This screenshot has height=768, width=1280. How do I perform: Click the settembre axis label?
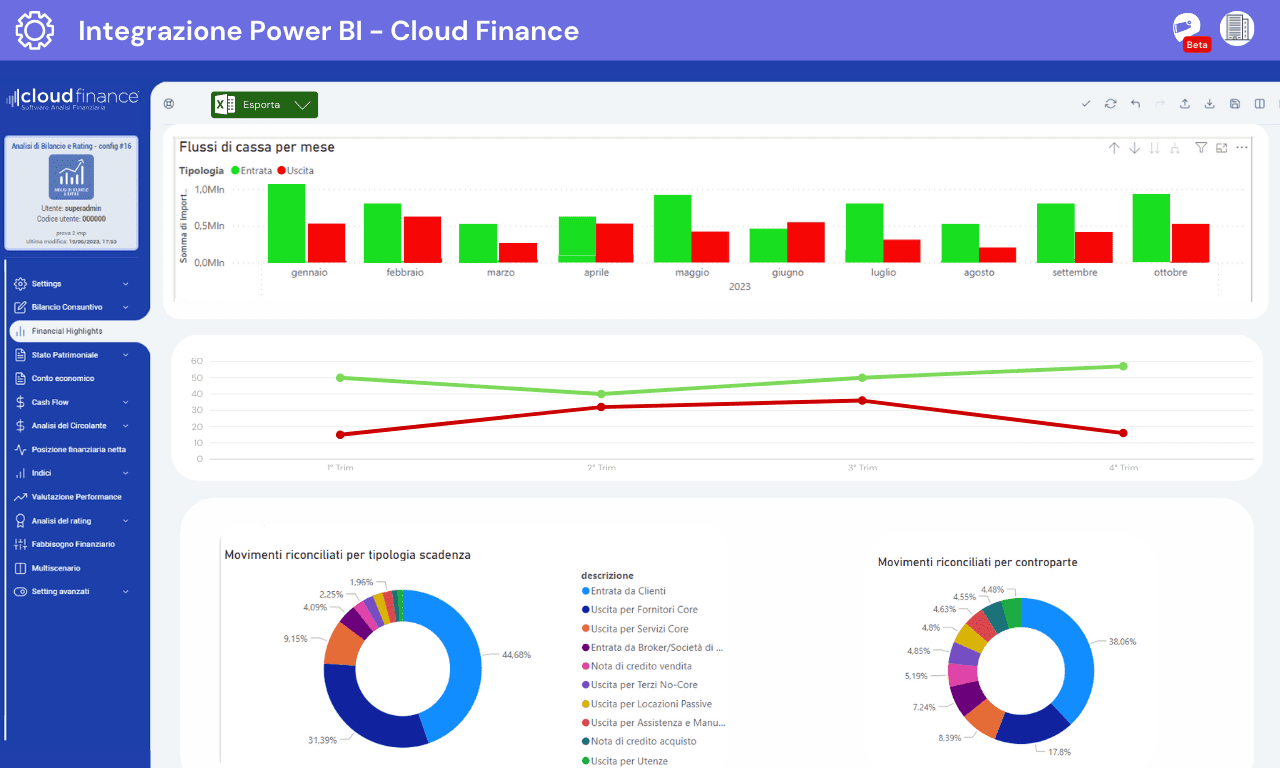pyautogui.click(x=1074, y=272)
